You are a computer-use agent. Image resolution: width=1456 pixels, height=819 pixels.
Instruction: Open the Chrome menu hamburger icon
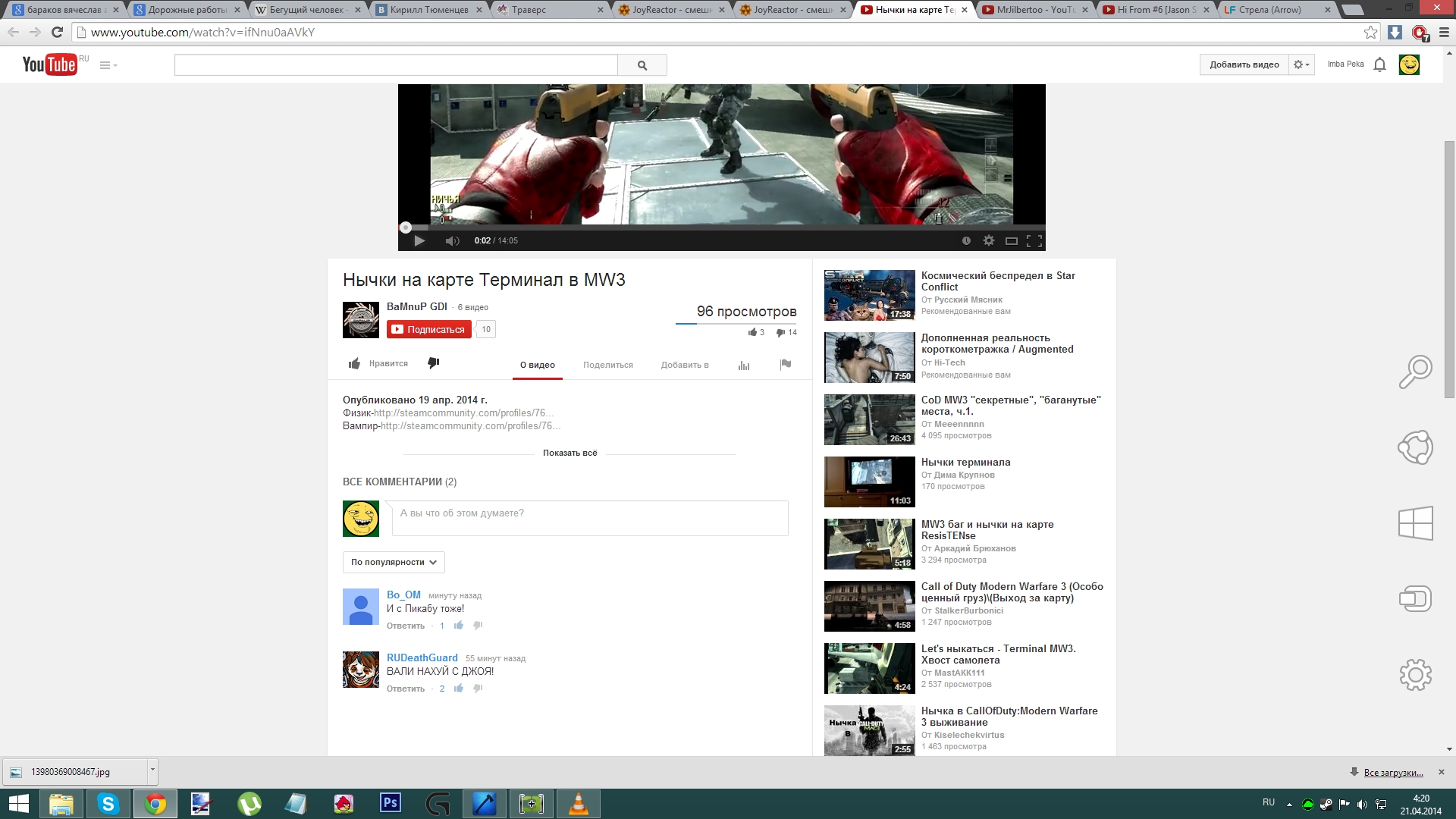tap(1444, 33)
